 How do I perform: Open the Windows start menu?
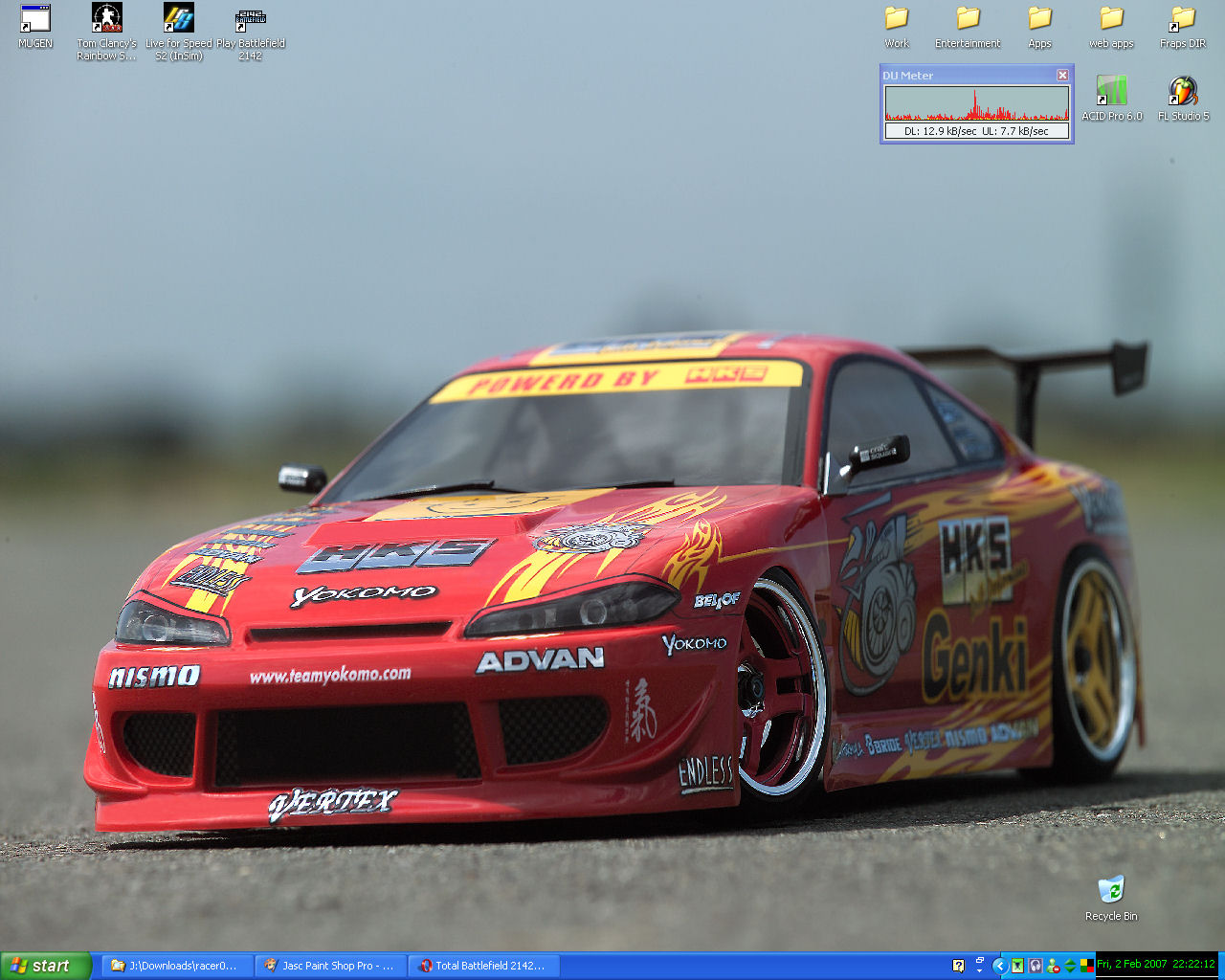pos(46,966)
